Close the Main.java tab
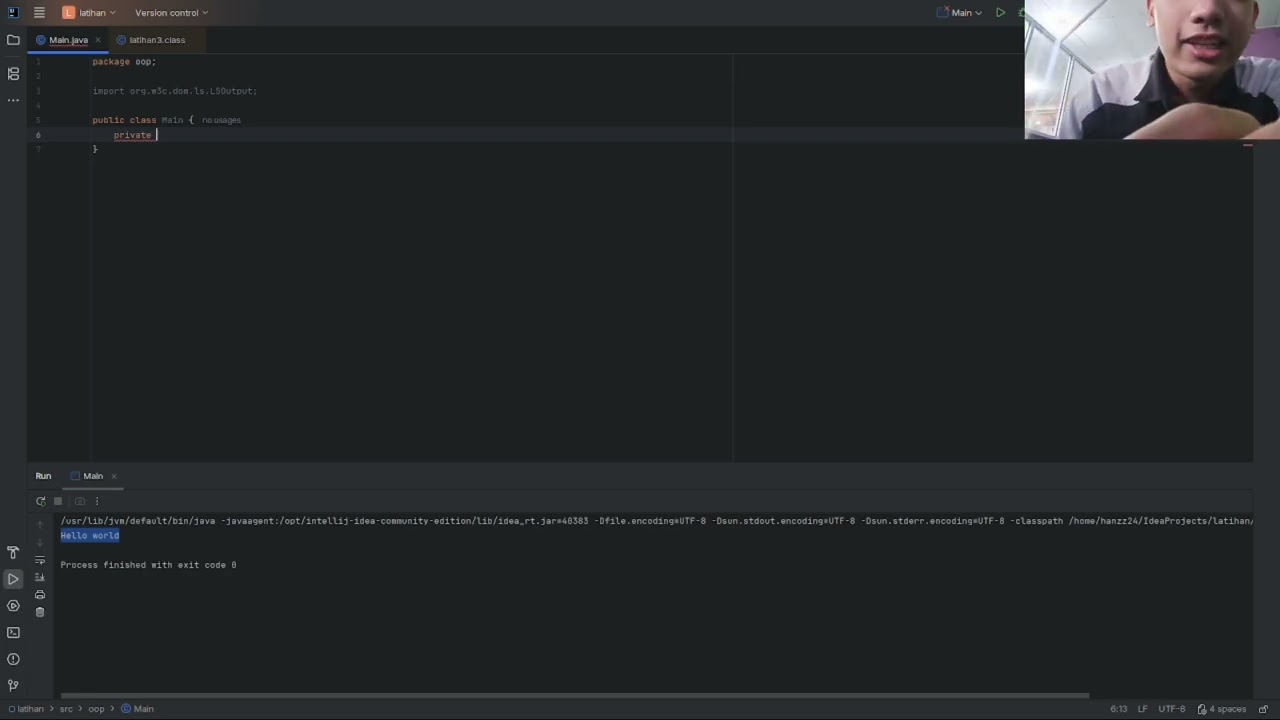The height and width of the screenshot is (720, 1280). [98, 40]
